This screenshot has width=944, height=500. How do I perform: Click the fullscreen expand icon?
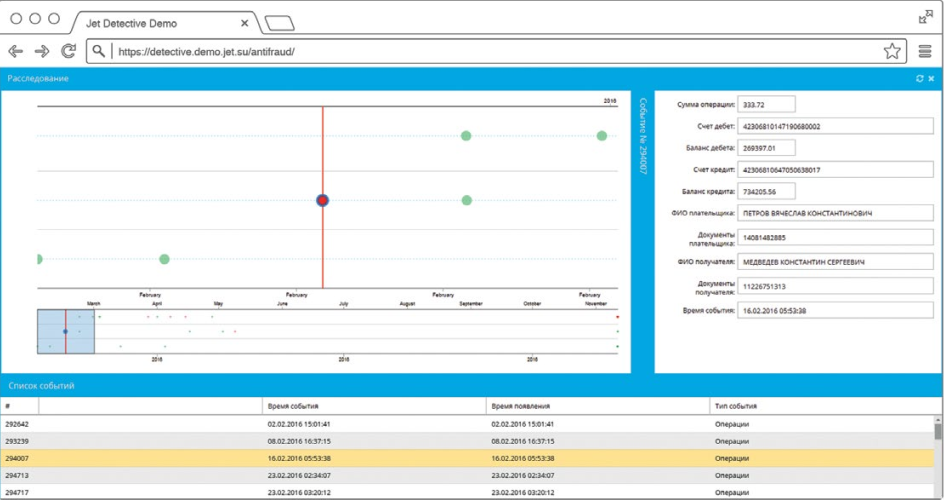(925, 17)
